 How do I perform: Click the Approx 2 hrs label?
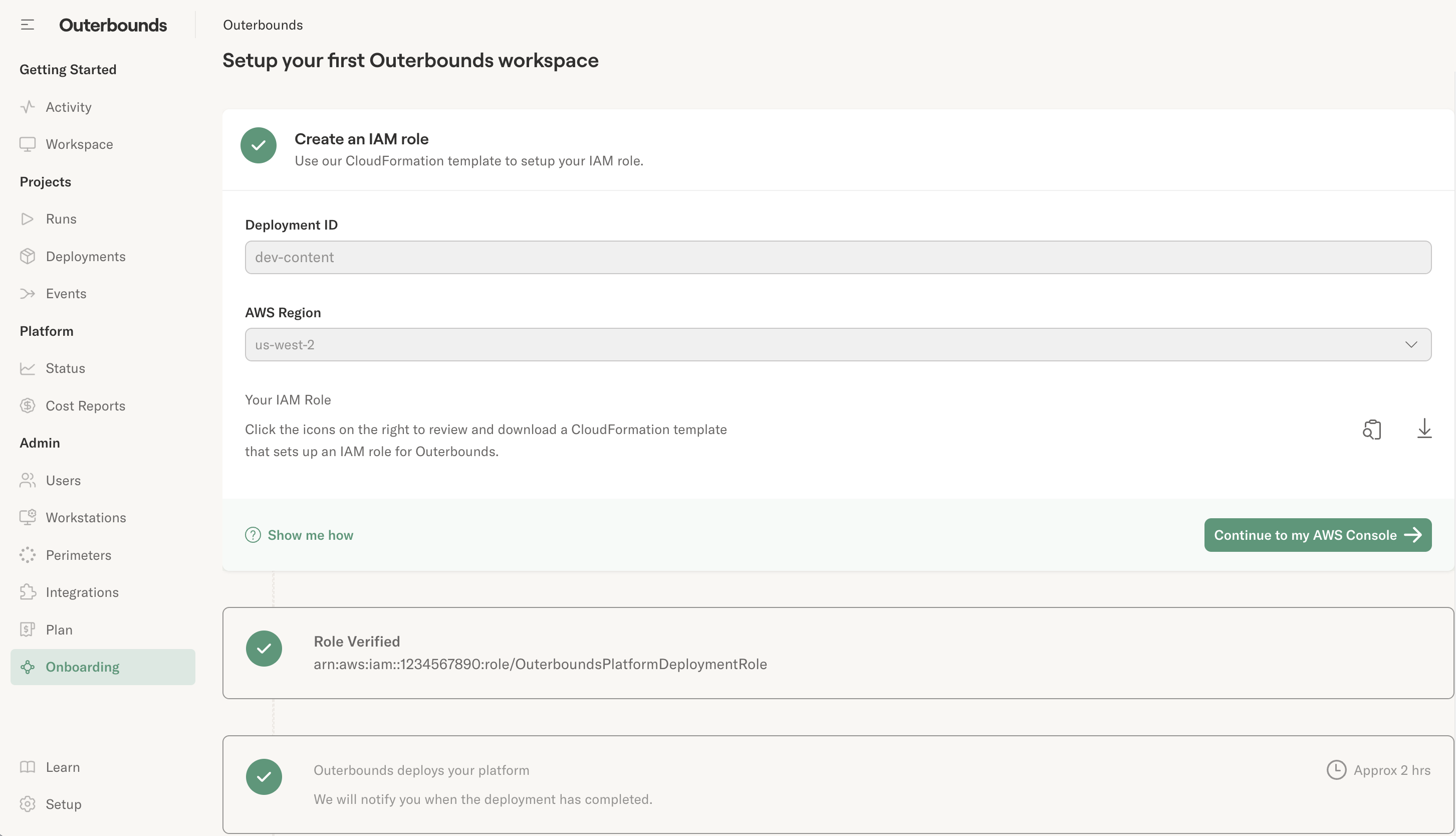[1392, 770]
